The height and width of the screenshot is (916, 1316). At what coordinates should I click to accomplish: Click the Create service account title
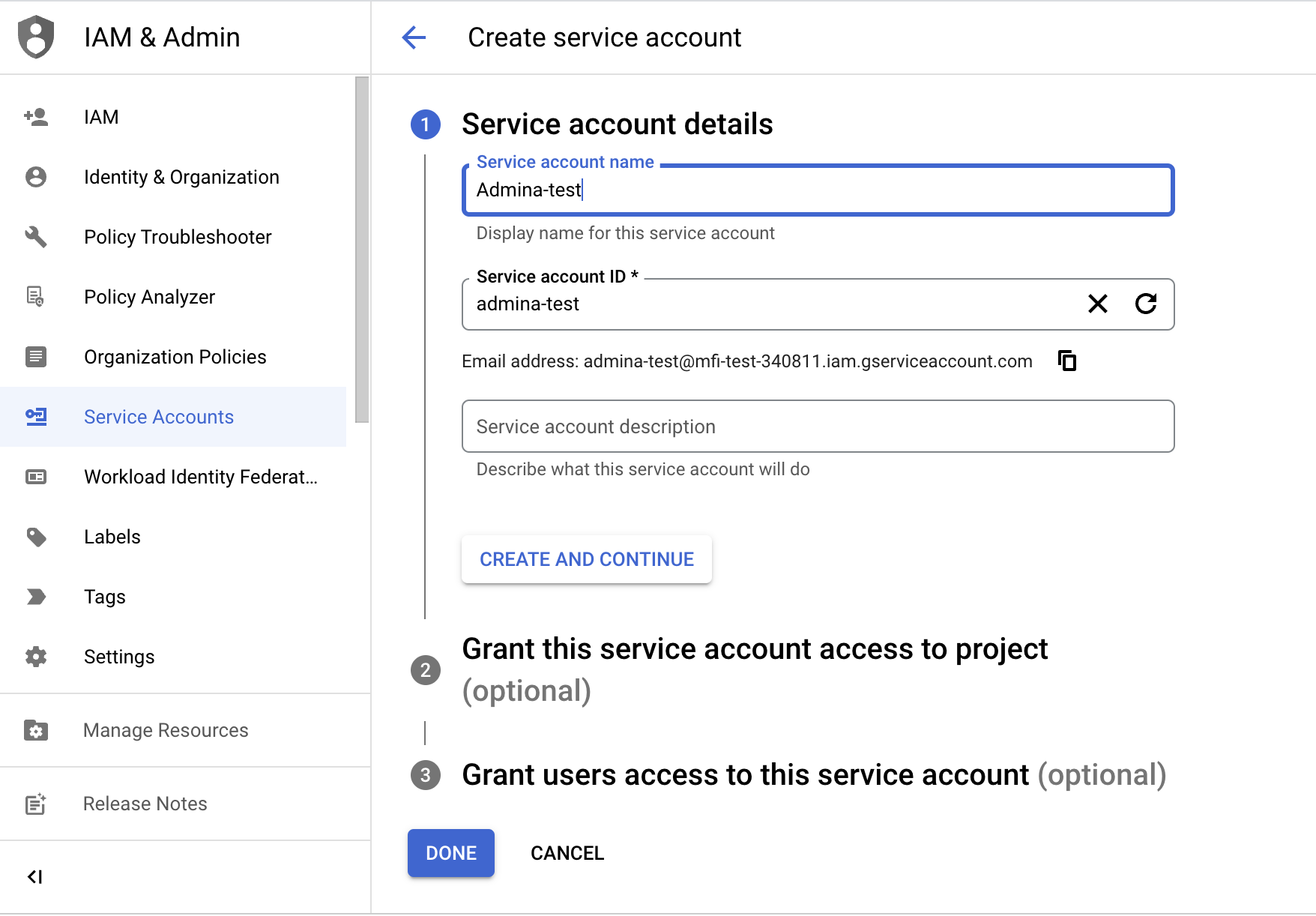[605, 37]
